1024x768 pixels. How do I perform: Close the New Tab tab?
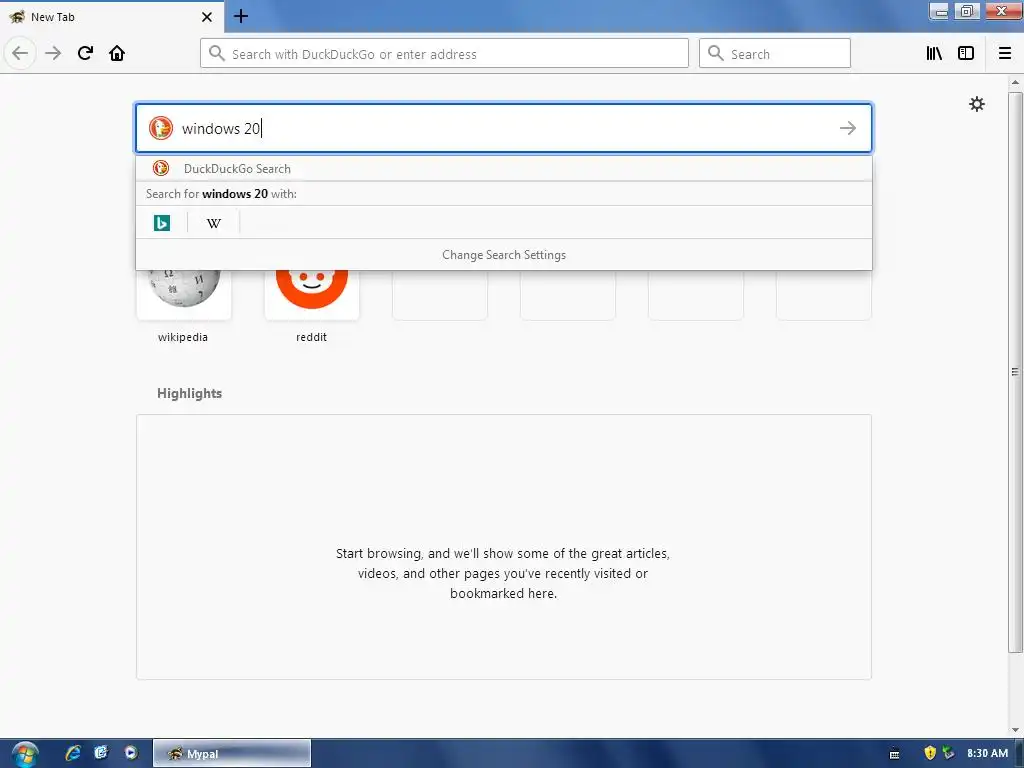click(x=207, y=17)
